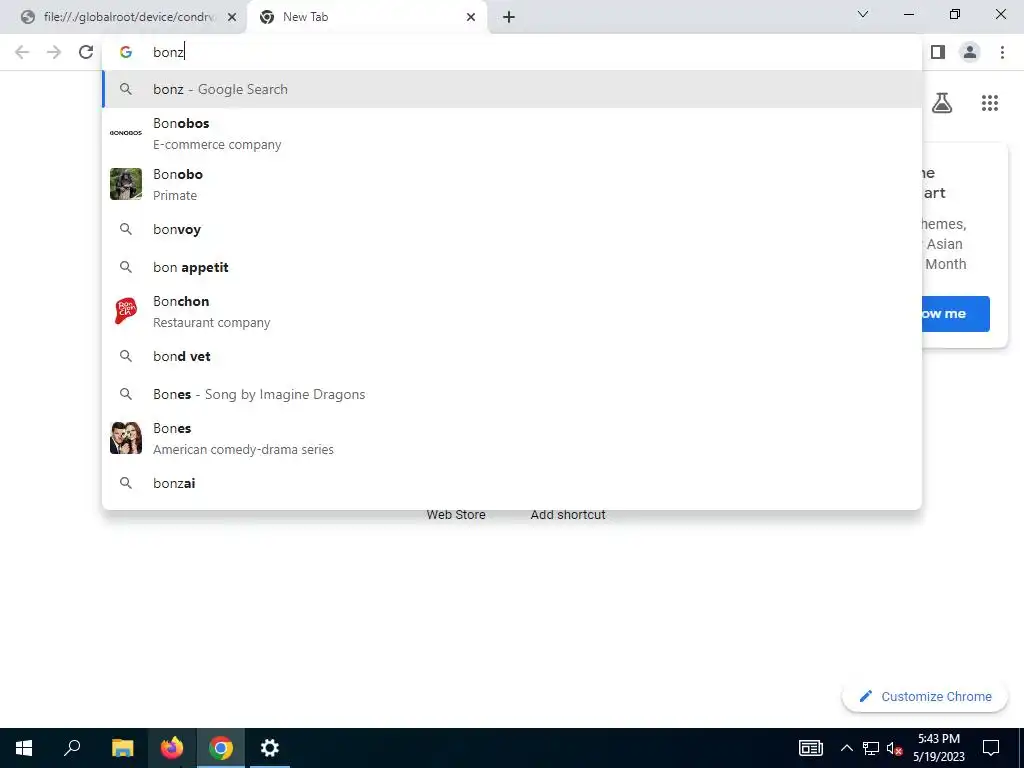Screen dimensions: 1024x768
Task: Click the search icon beside 'bonvoy'
Action: pyautogui.click(x=125, y=229)
